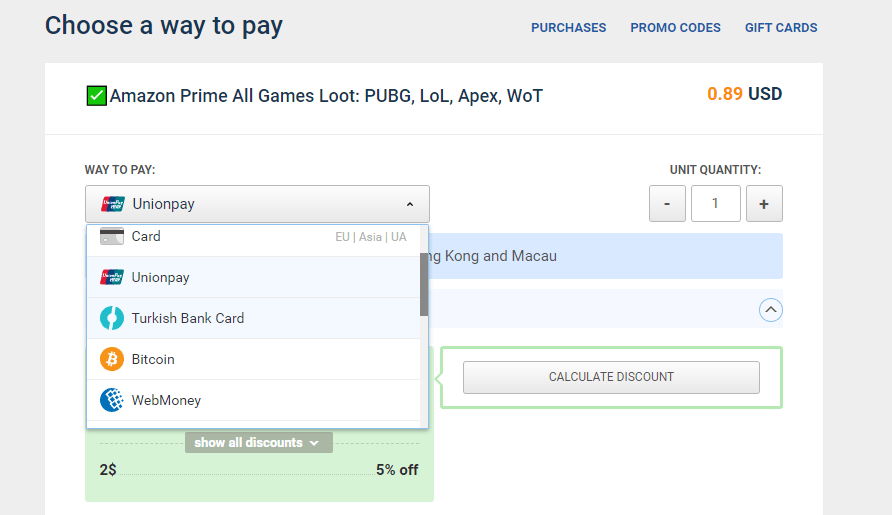Open Gift Cards link
Viewport: 892px width, 515px height.
pos(781,28)
